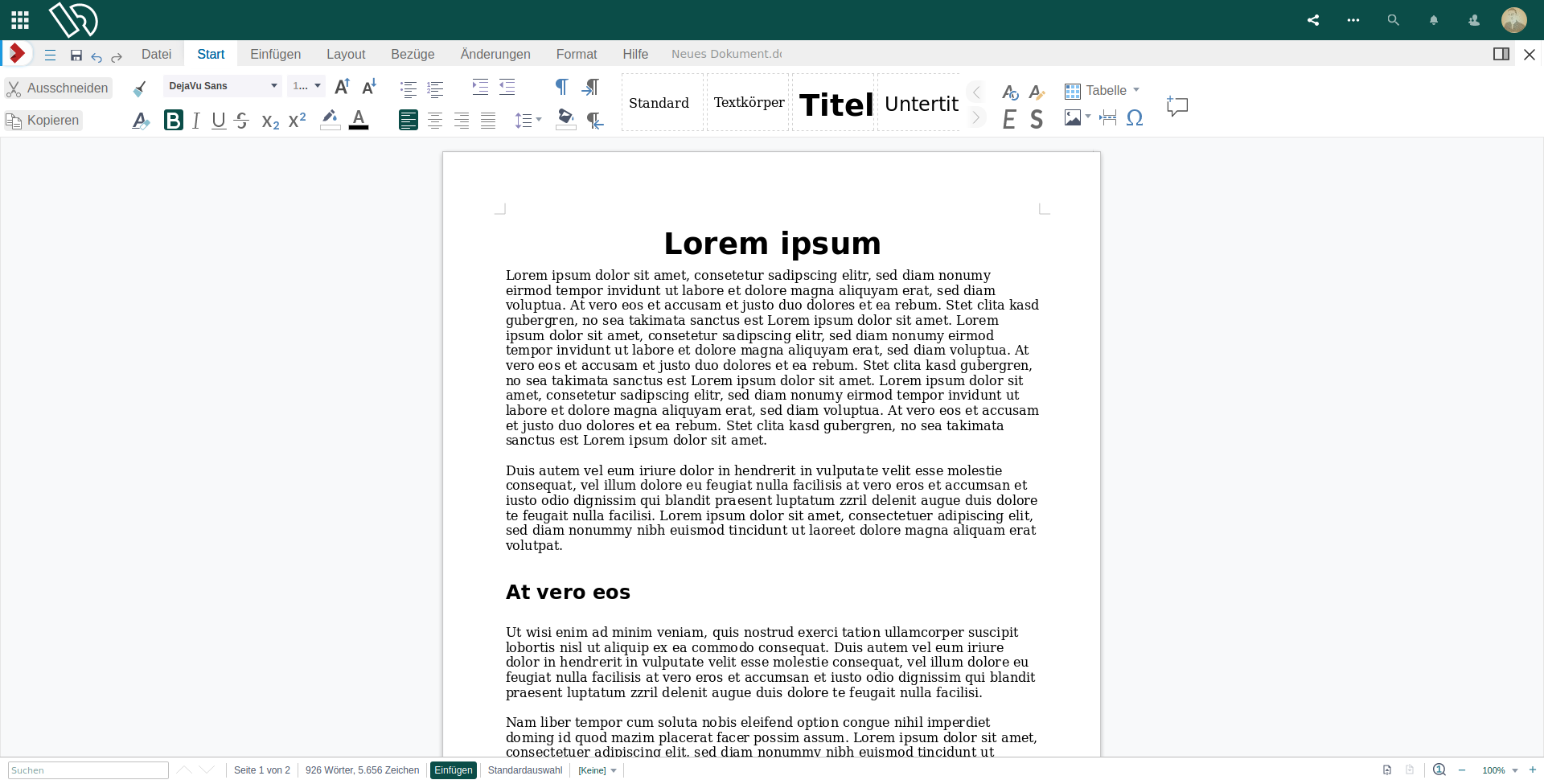Toggle underline formatting
The height and width of the screenshot is (784, 1544).
pos(219,121)
